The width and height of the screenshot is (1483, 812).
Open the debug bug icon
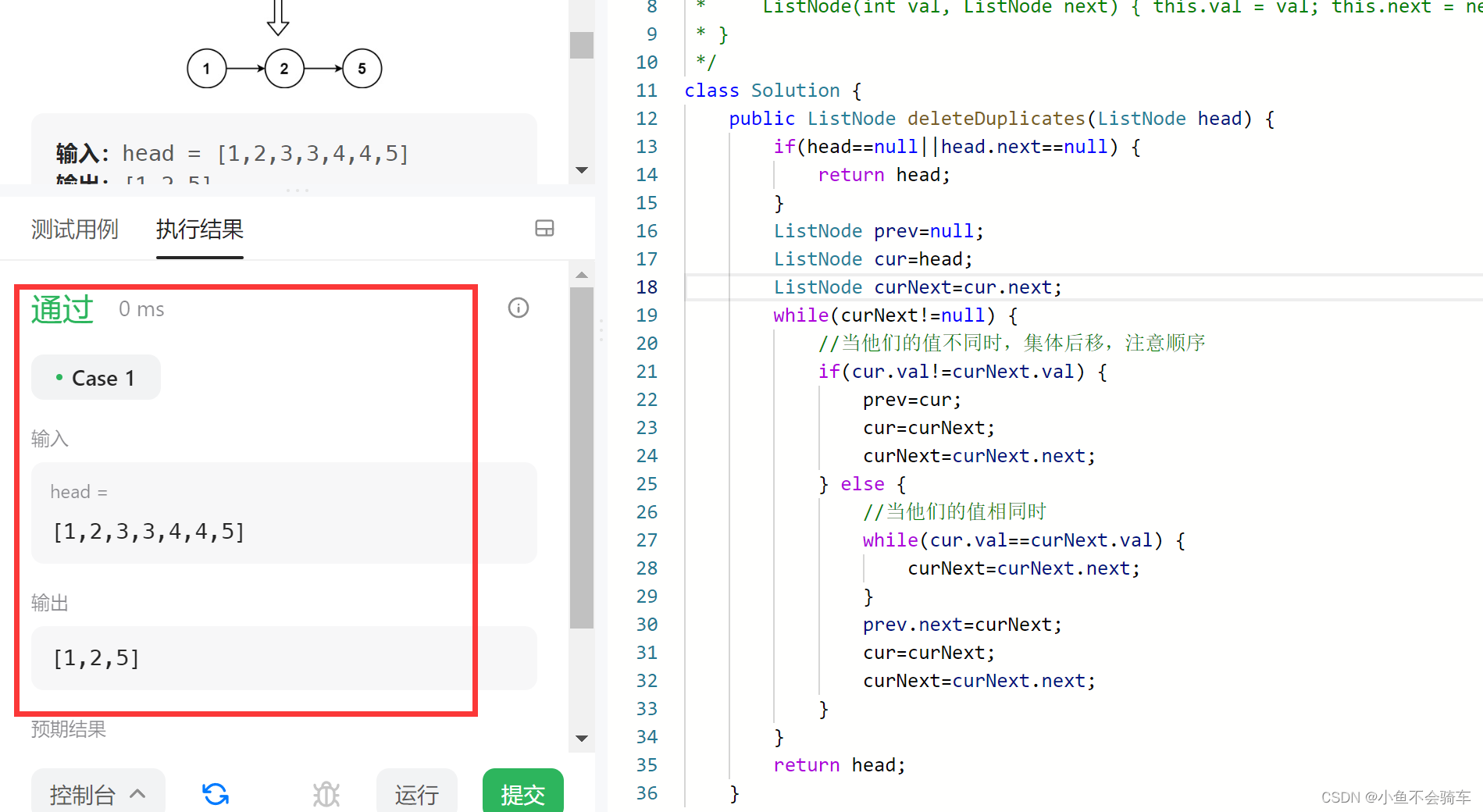pyautogui.click(x=326, y=794)
